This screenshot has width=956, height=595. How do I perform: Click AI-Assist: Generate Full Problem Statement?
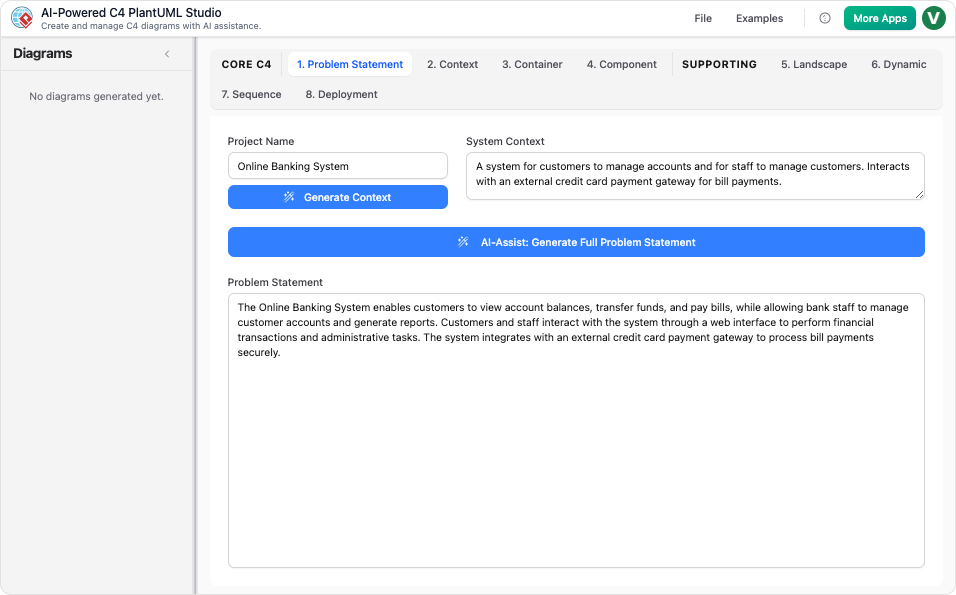[576, 241]
